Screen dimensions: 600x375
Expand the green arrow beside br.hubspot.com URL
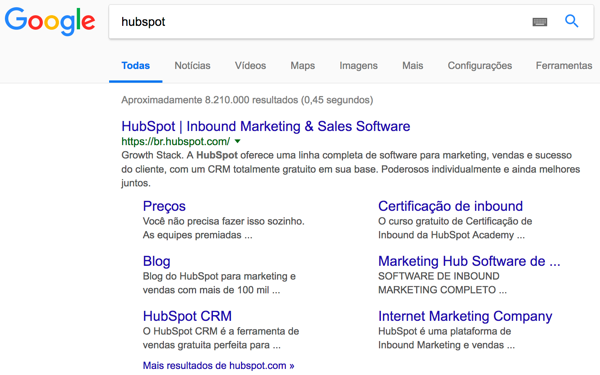click(238, 141)
